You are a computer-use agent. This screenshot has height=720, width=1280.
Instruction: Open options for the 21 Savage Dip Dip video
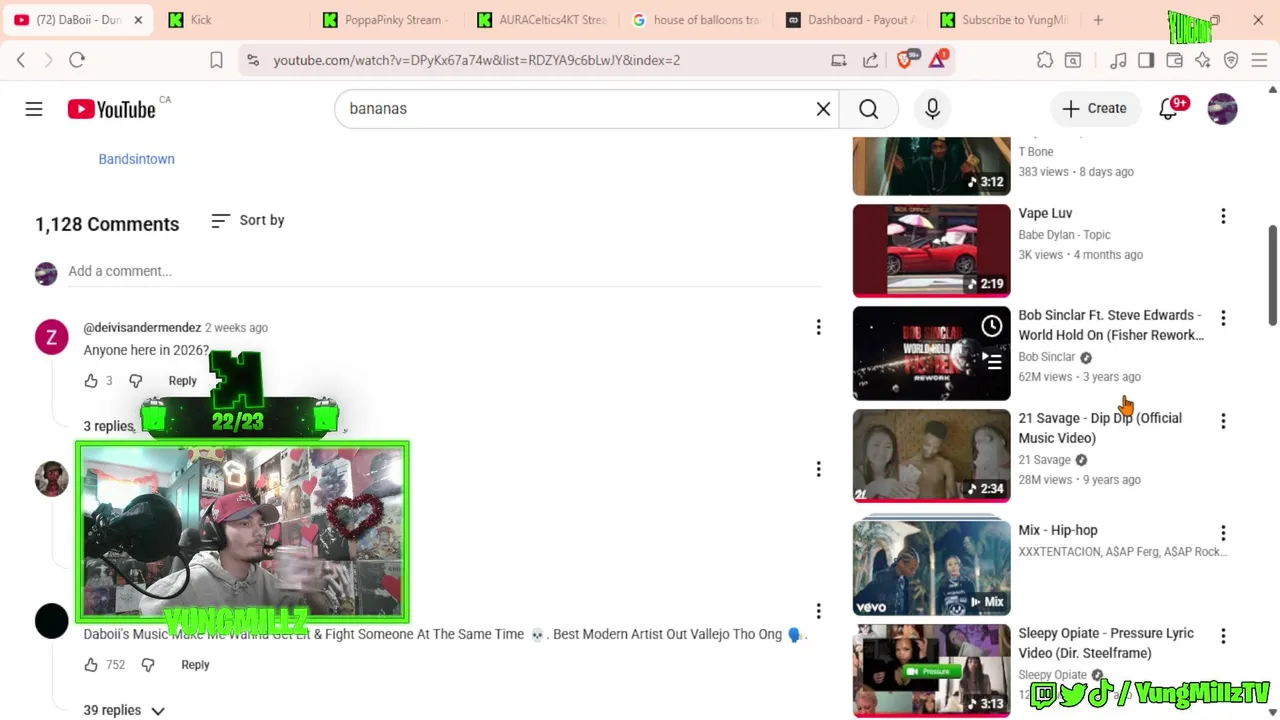pyautogui.click(x=1223, y=421)
